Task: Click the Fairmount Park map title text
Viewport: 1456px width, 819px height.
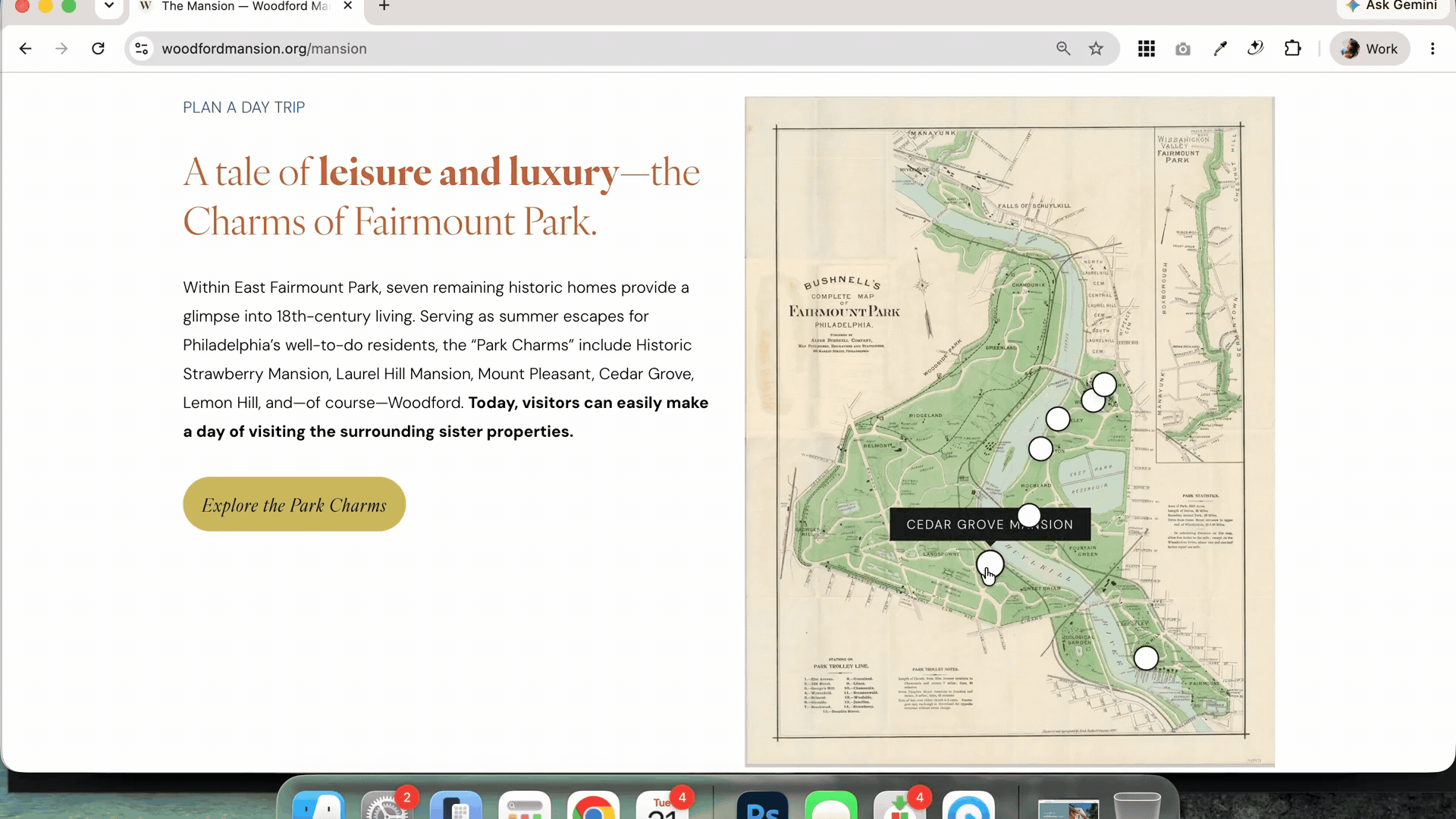Action: [x=844, y=312]
